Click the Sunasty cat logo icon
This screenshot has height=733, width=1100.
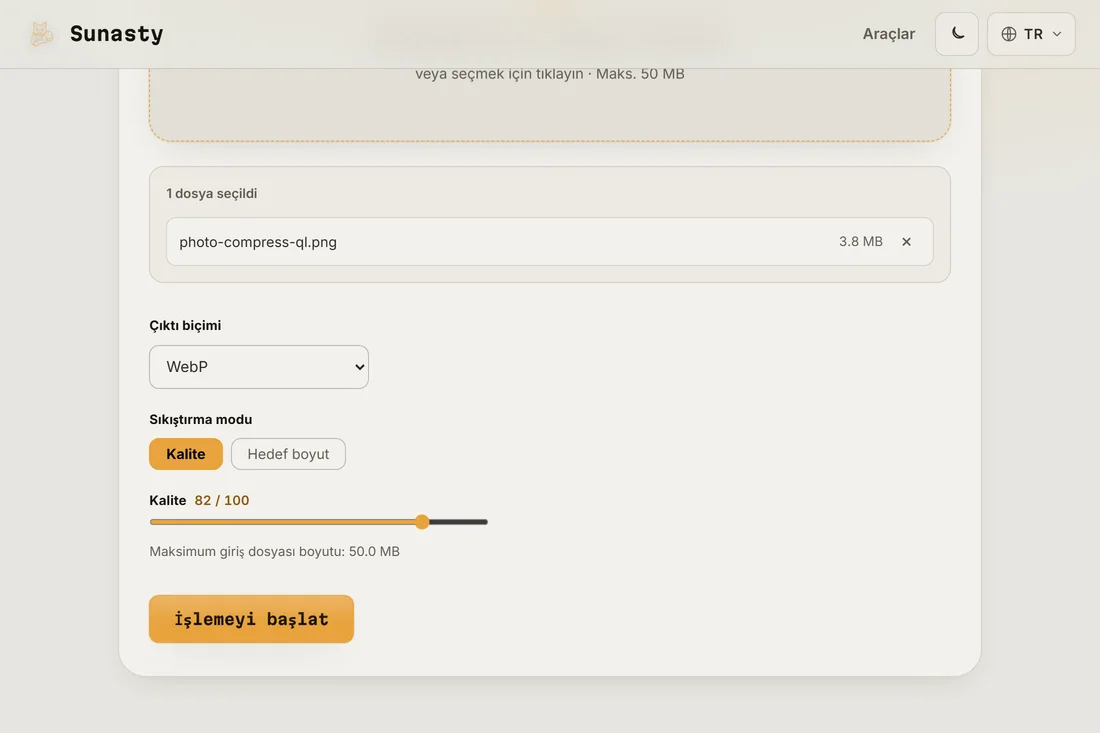[x=41, y=34]
